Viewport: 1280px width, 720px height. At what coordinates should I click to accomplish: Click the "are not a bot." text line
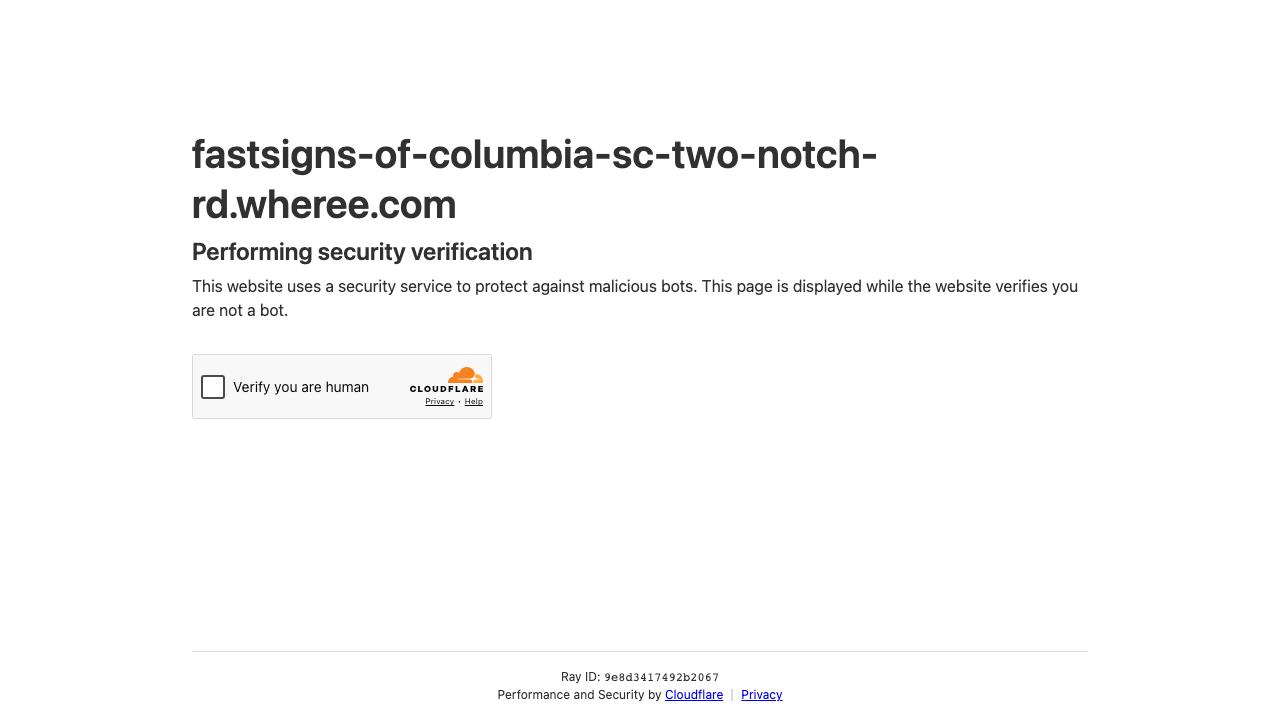click(240, 311)
